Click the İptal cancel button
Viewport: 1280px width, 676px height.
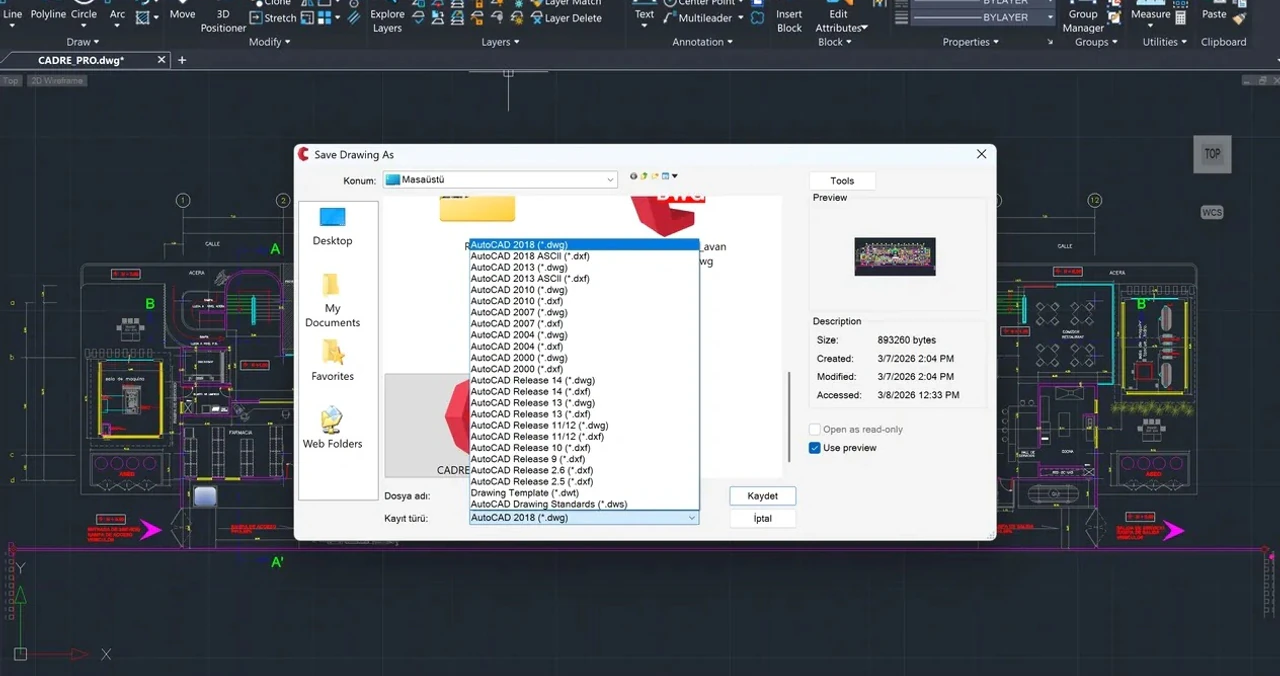click(x=762, y=518)
